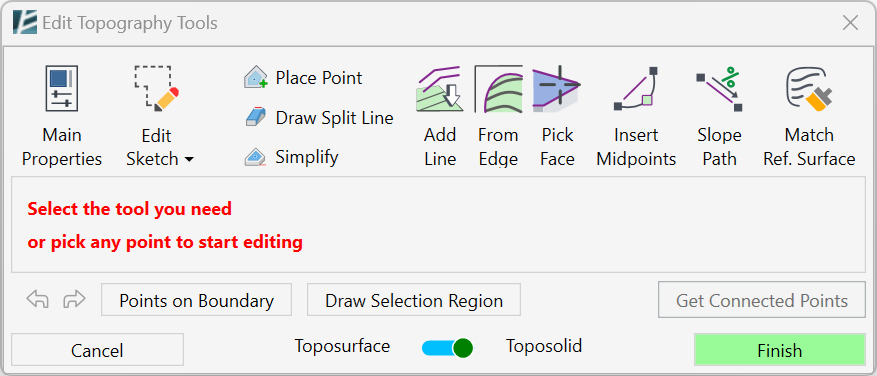Click the Points on Boundary button
The width and height of the screenshot is (877, 376).
[x=196, y=300]
